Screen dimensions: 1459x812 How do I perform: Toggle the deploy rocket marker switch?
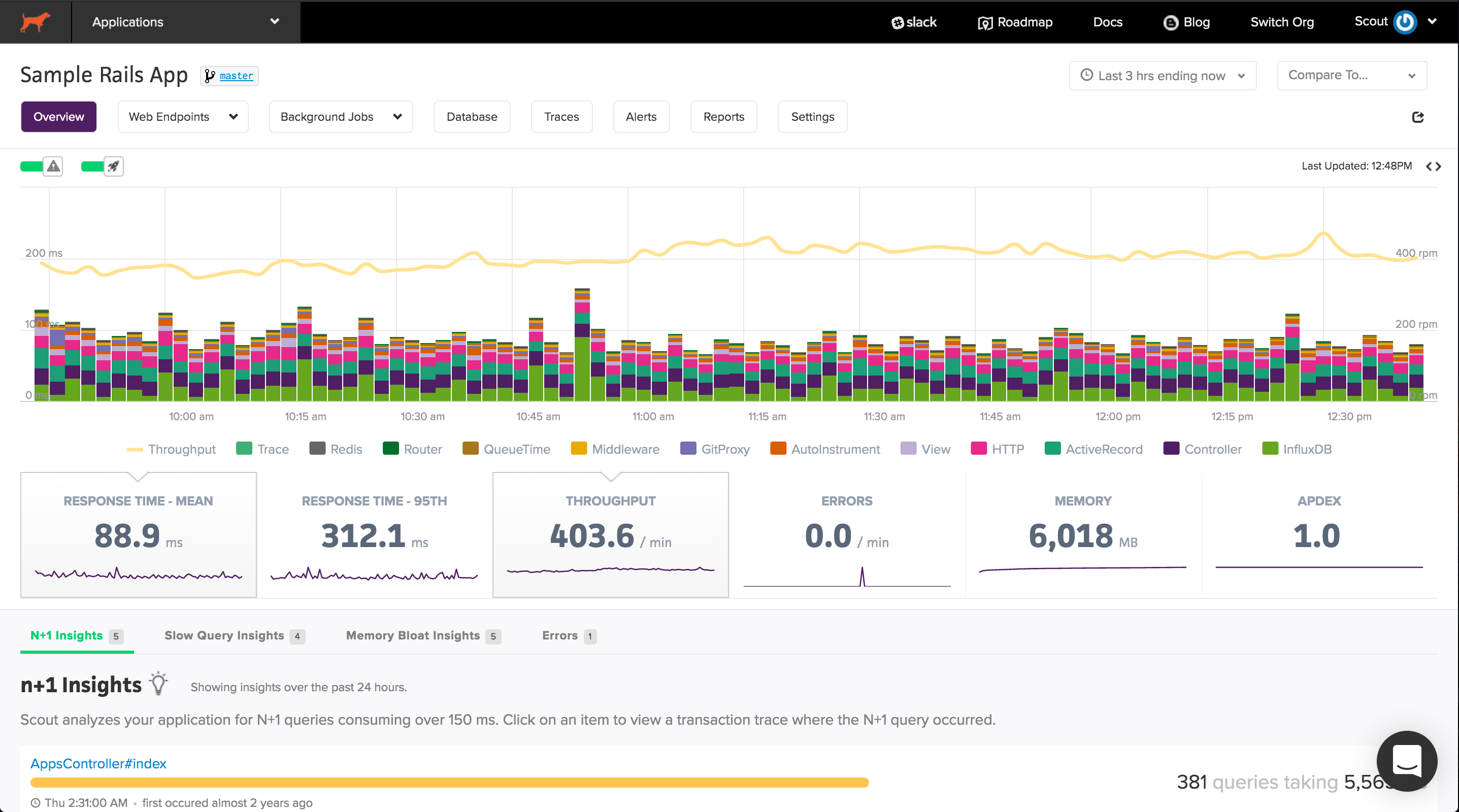click(x=103, y=166)
